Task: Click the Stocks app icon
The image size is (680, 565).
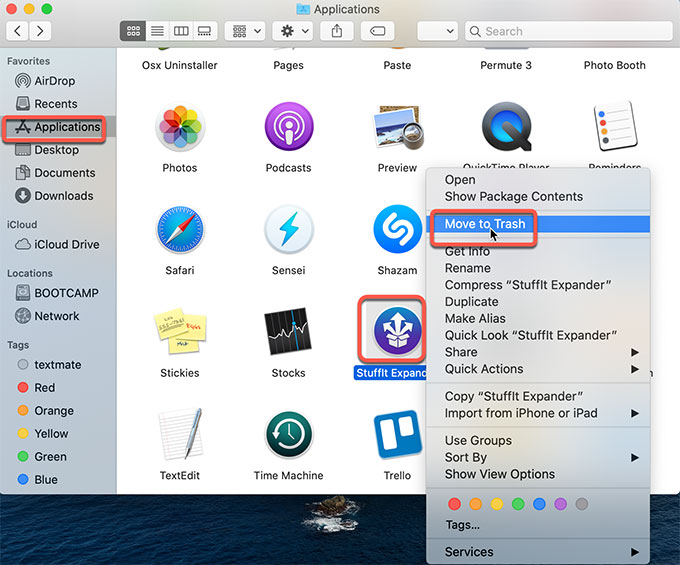Action: coord(288,331)
